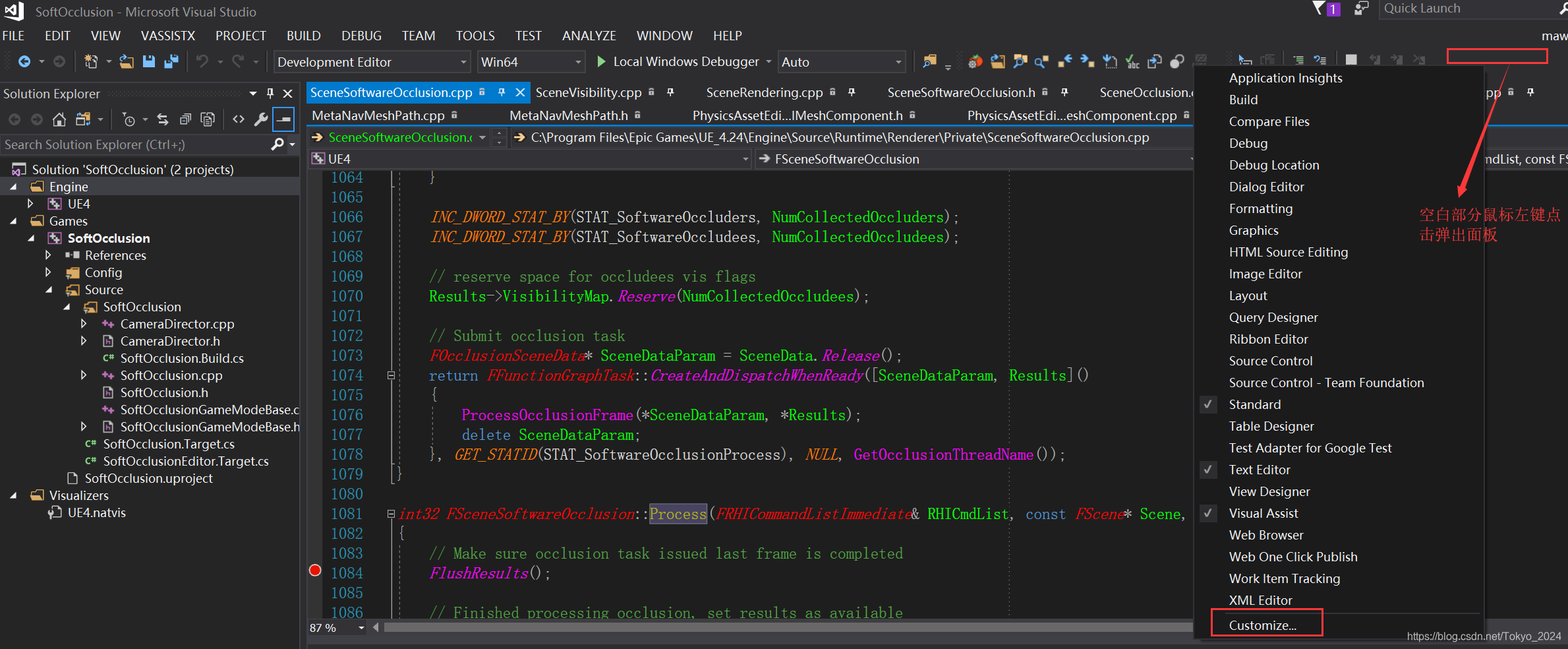Expand the References node

pyautogui.click(x=48, y=255)
